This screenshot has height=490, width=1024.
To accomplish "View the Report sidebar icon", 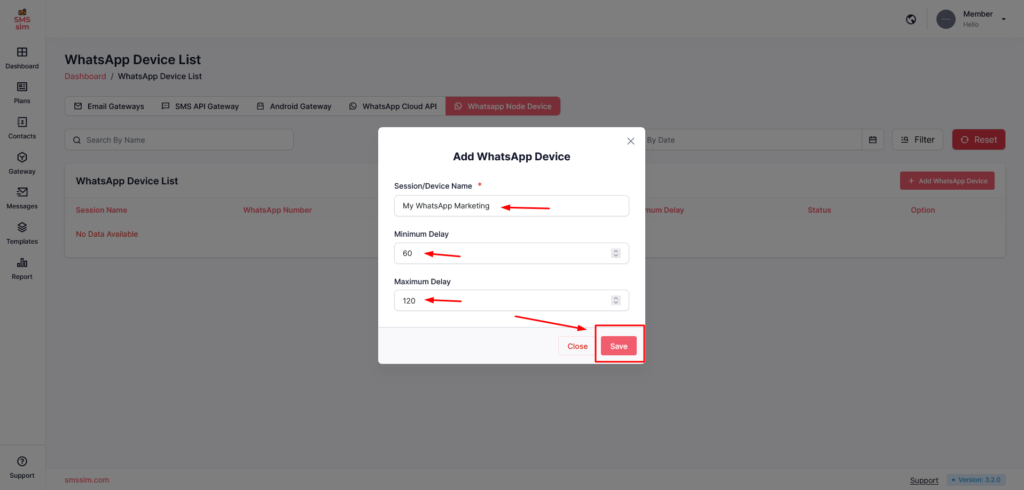I will coord(22,263).
